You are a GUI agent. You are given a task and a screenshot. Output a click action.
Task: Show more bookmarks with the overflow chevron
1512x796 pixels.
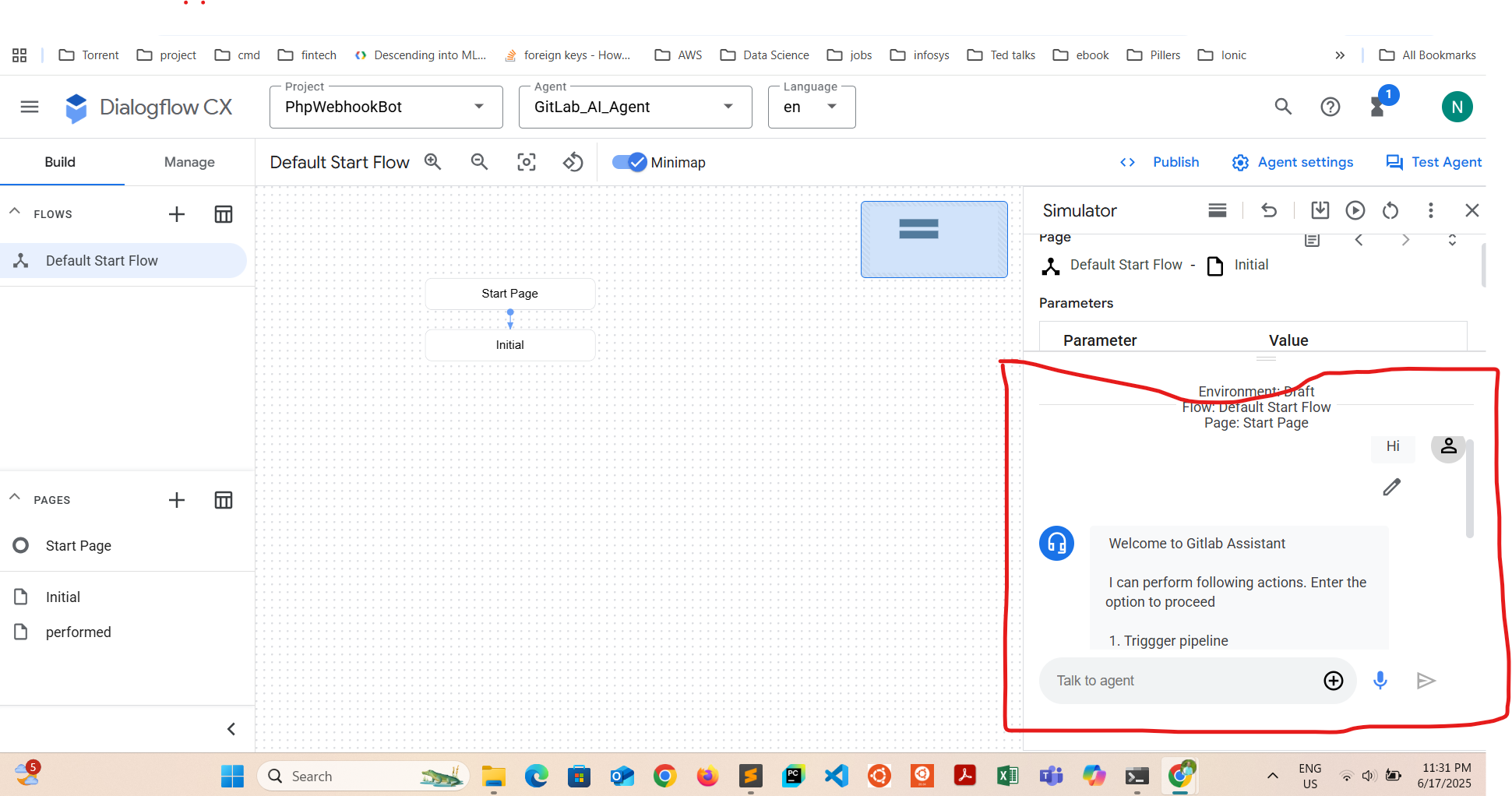pyautogui.click(x=1340, y=55)
